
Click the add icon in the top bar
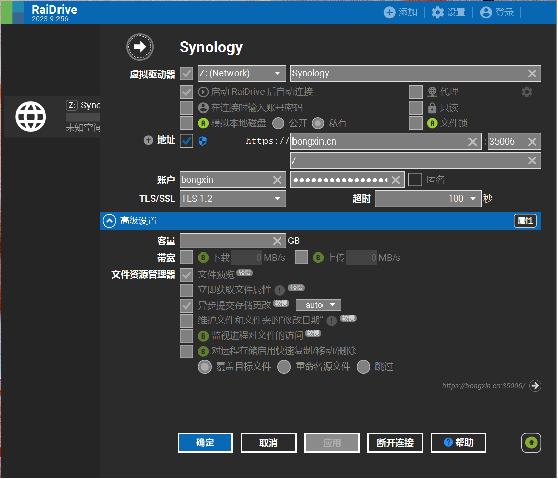pyautogui.click(x=389, y=12)
